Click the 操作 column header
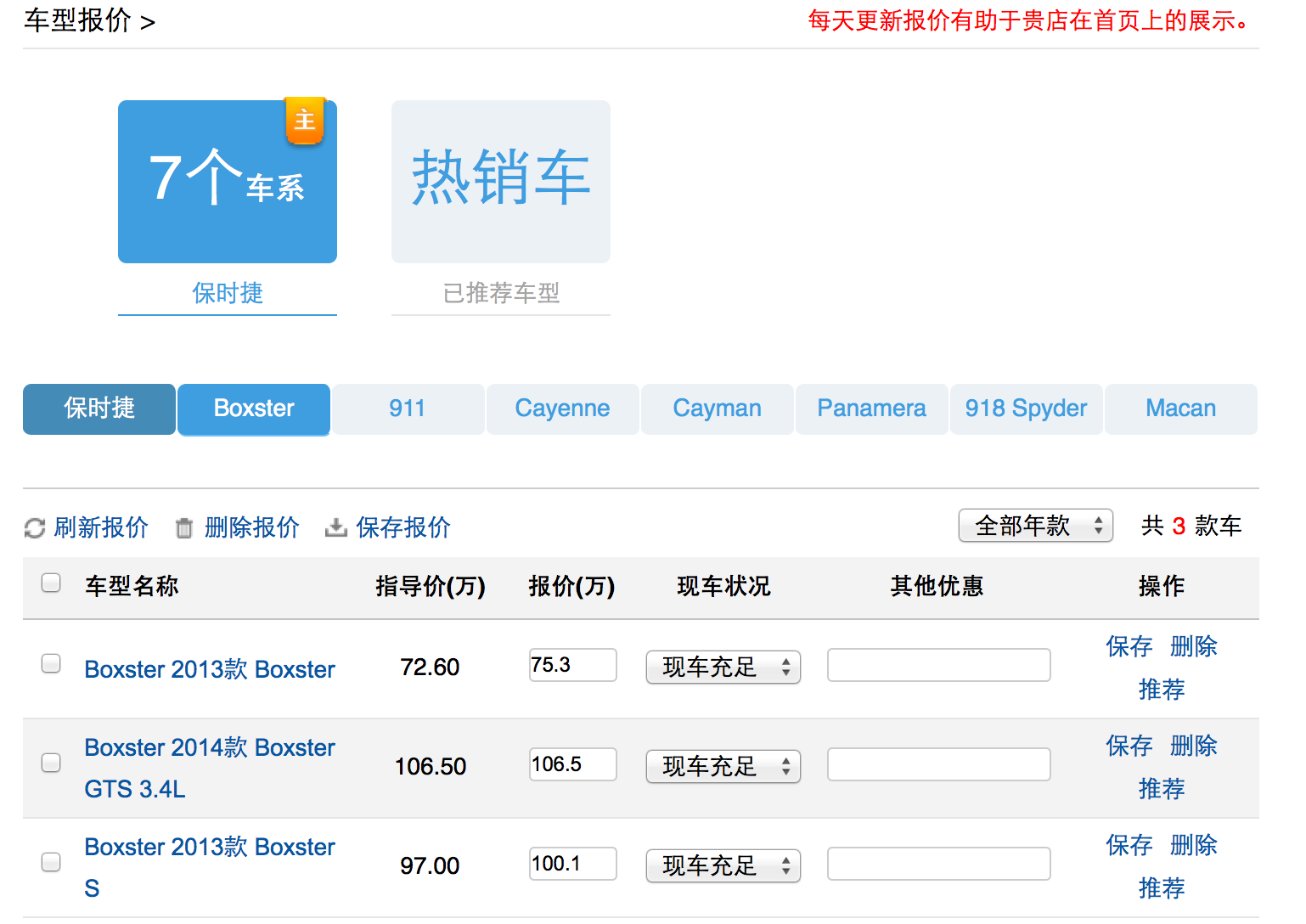Screen dimensions: 1306x924 click(x=1162, y=586)
